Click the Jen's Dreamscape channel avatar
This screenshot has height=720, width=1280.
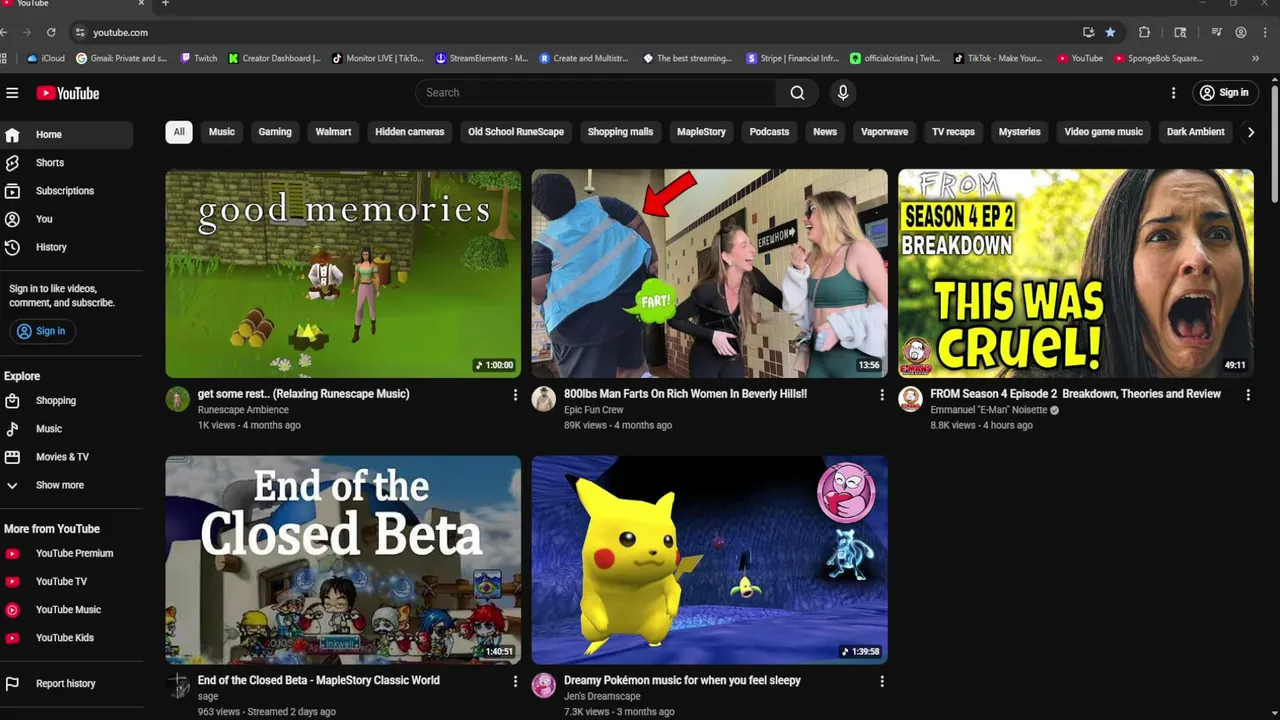[544, 686]
